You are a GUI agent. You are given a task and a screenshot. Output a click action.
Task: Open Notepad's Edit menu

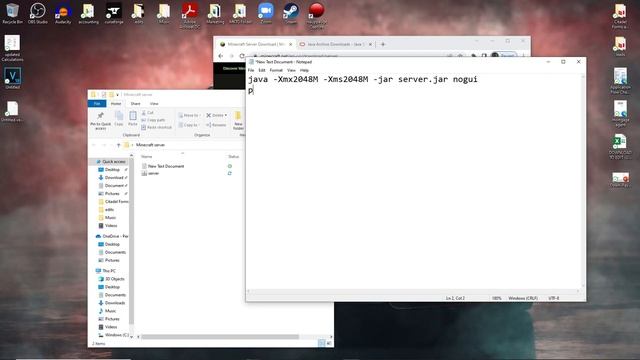262,70
